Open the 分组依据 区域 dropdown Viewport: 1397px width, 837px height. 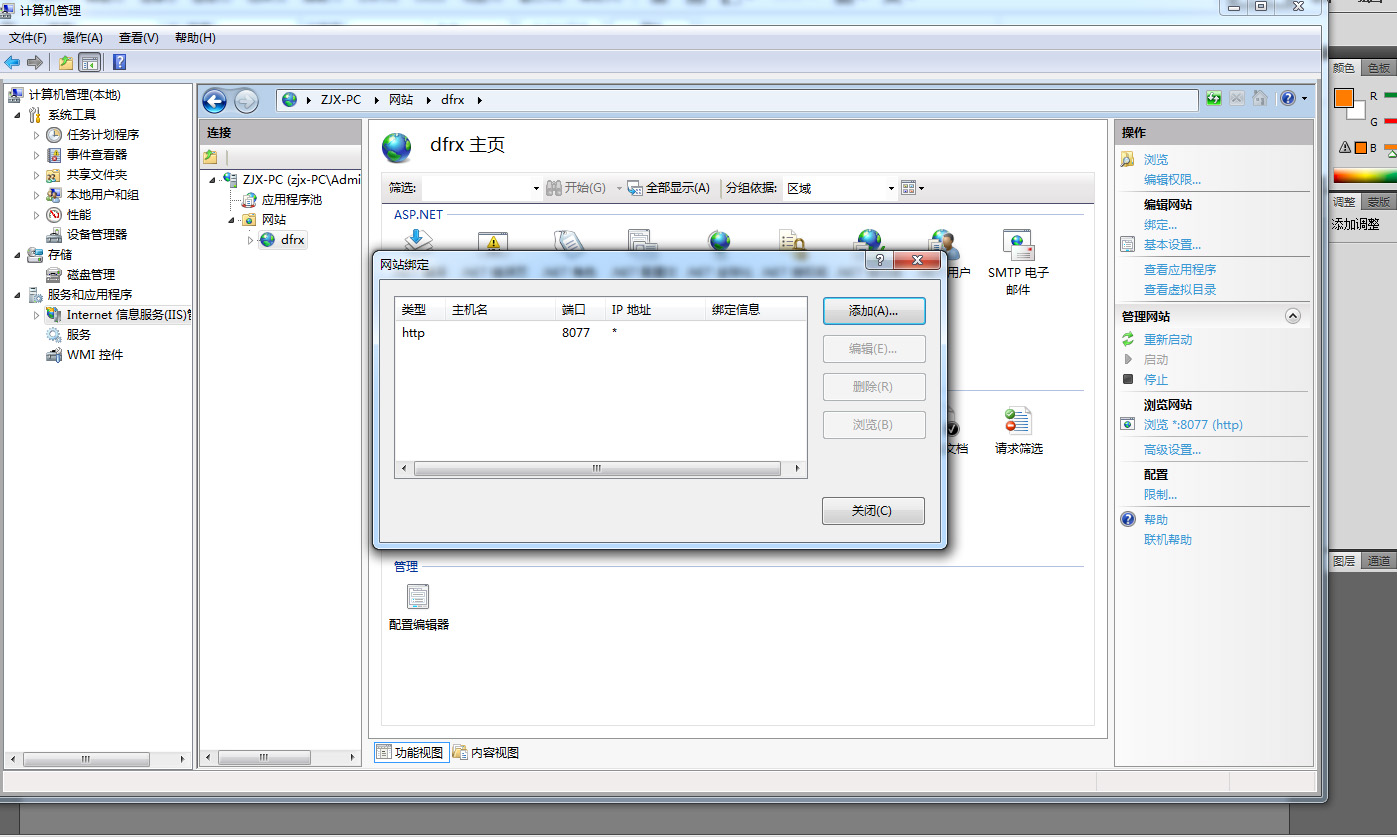point(891,188)
